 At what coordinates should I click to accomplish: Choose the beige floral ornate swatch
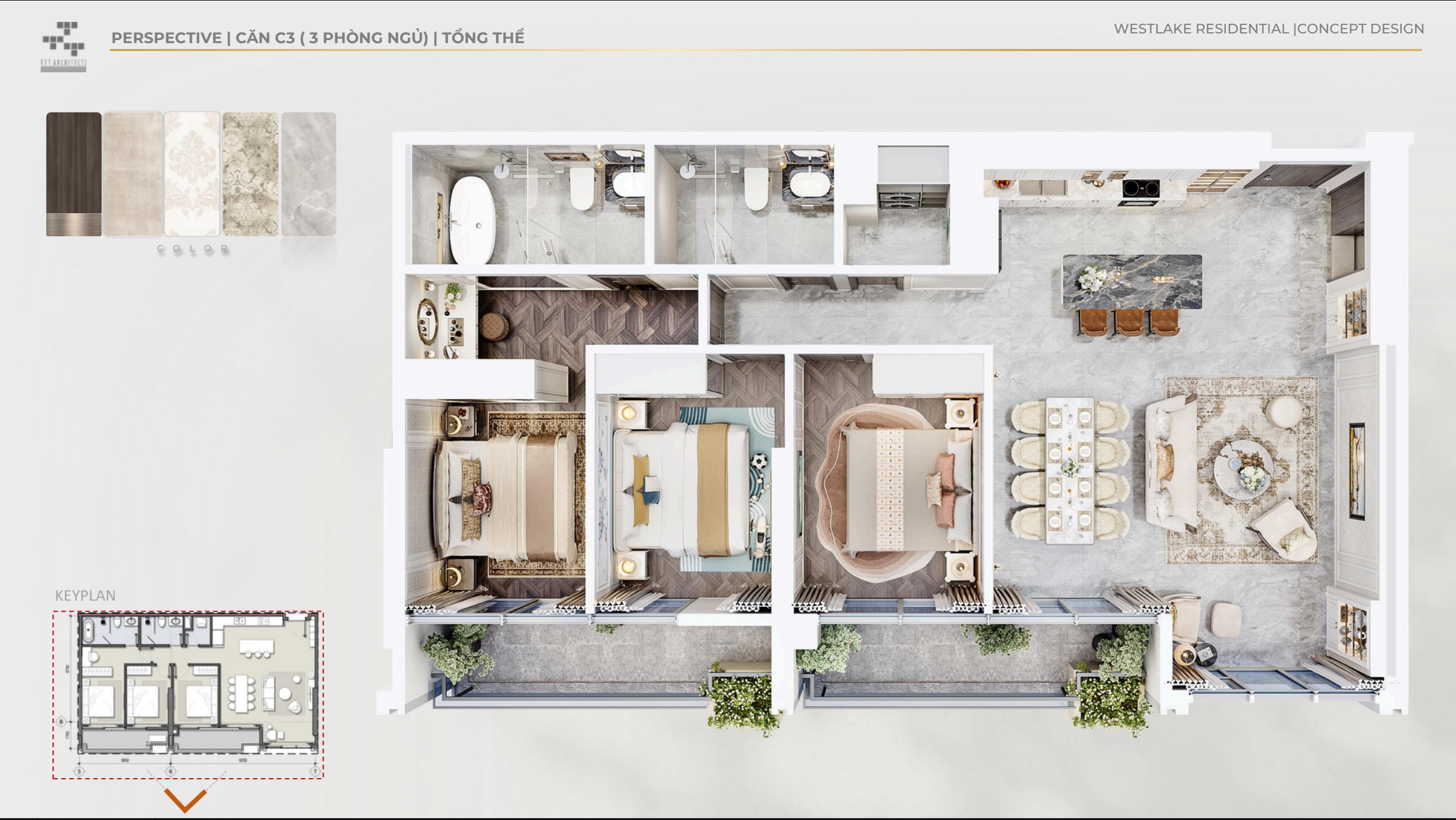pos(250,174)
